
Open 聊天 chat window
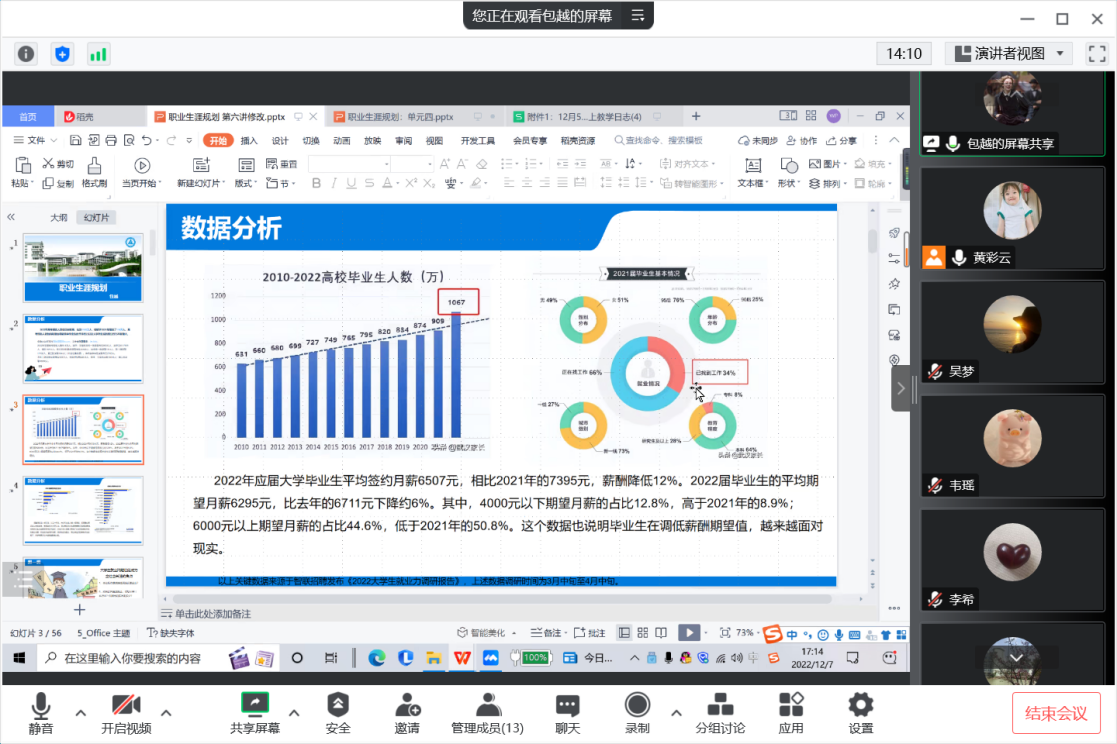point(568,712)
